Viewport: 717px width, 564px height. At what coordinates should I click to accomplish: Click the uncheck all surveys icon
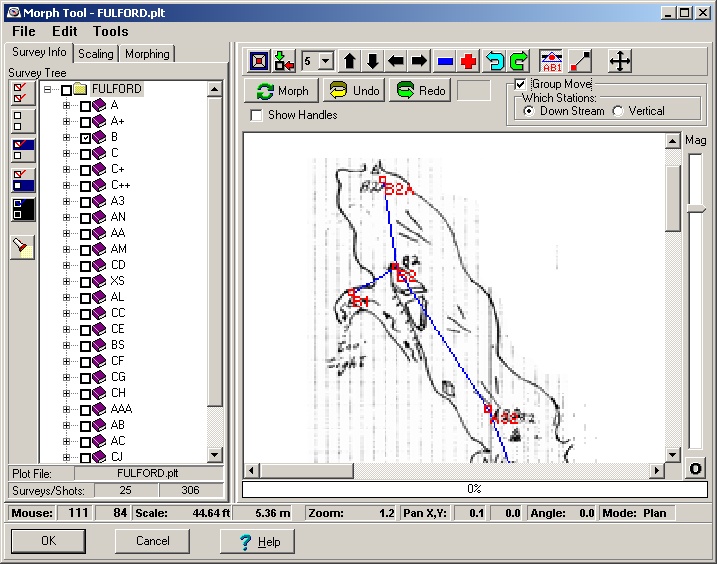[22, 121]
